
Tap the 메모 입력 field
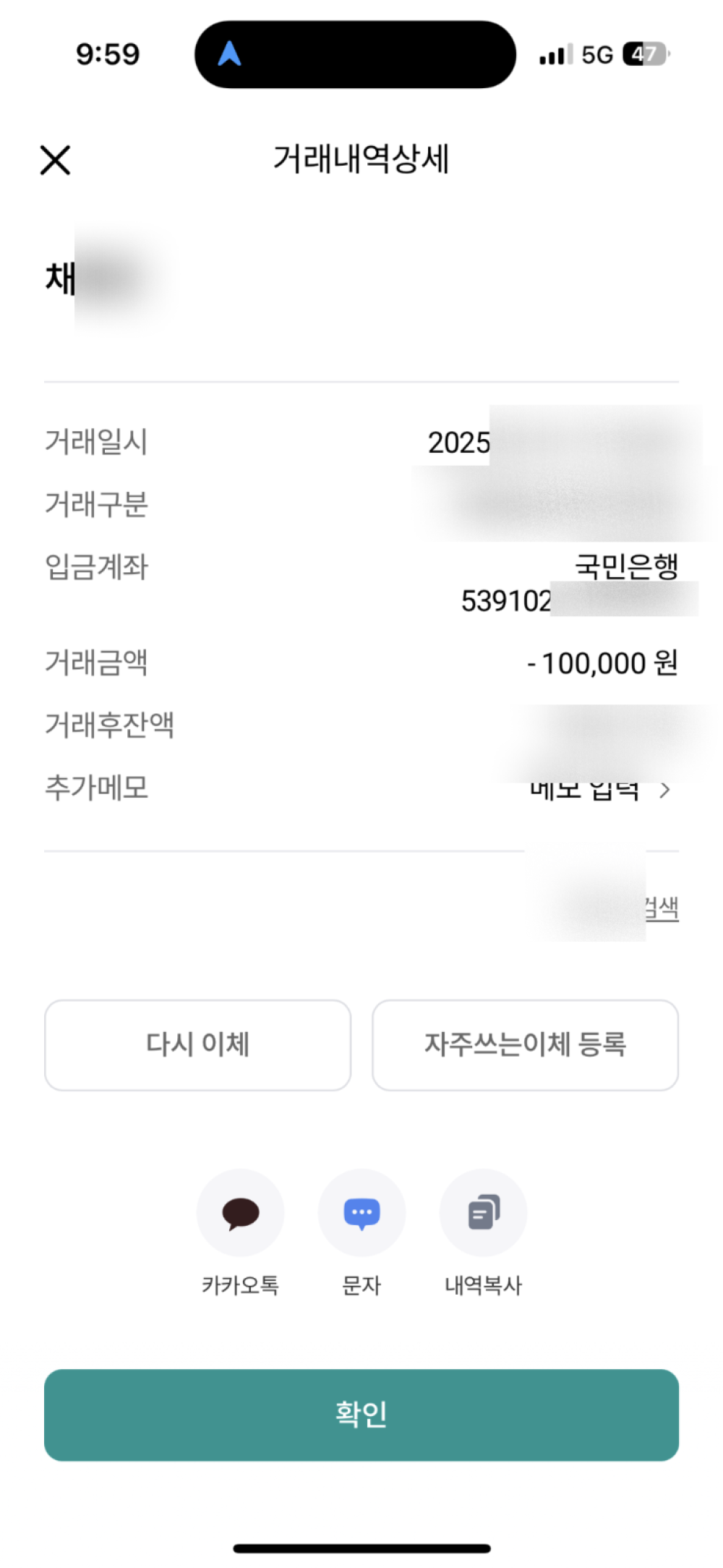[584, 791]
